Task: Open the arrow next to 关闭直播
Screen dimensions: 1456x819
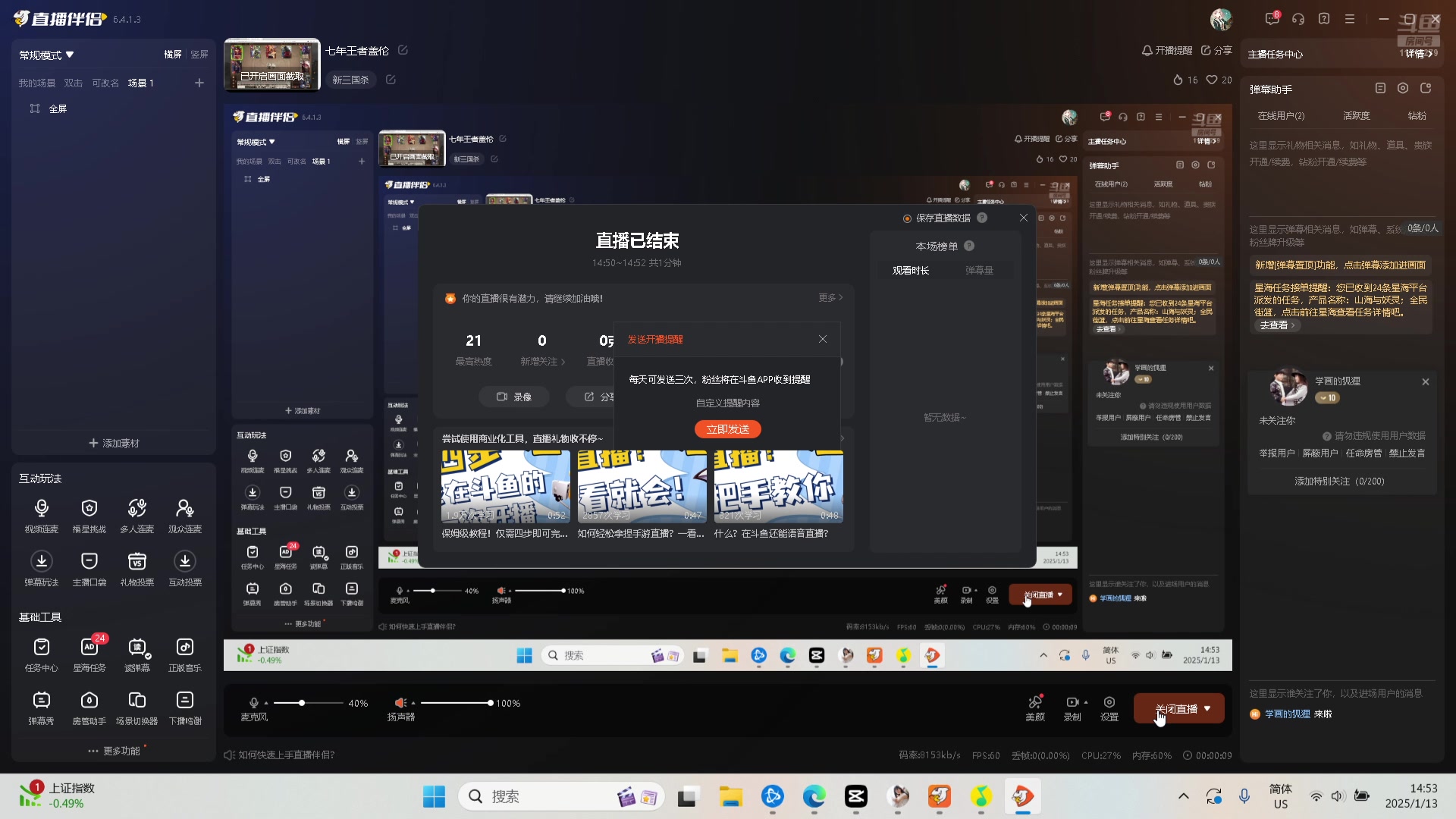Action: click(x=1207, y=709)
